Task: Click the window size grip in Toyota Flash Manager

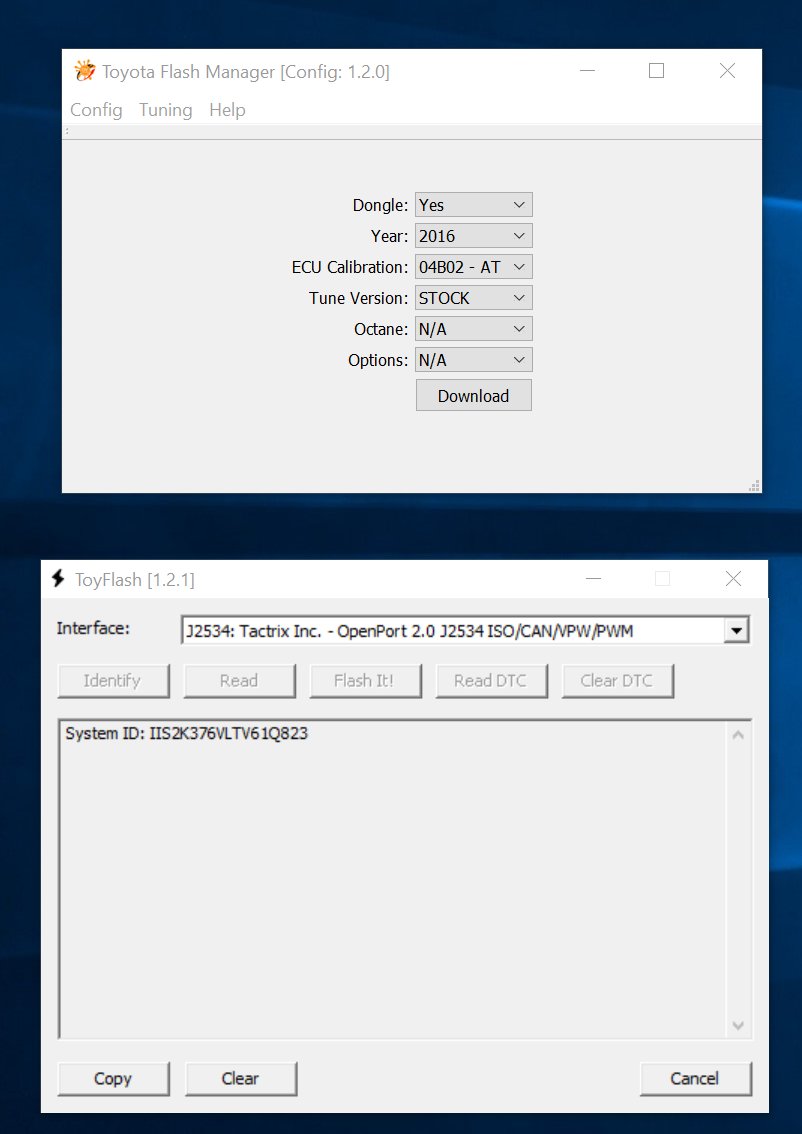Action: click(754, 485)
